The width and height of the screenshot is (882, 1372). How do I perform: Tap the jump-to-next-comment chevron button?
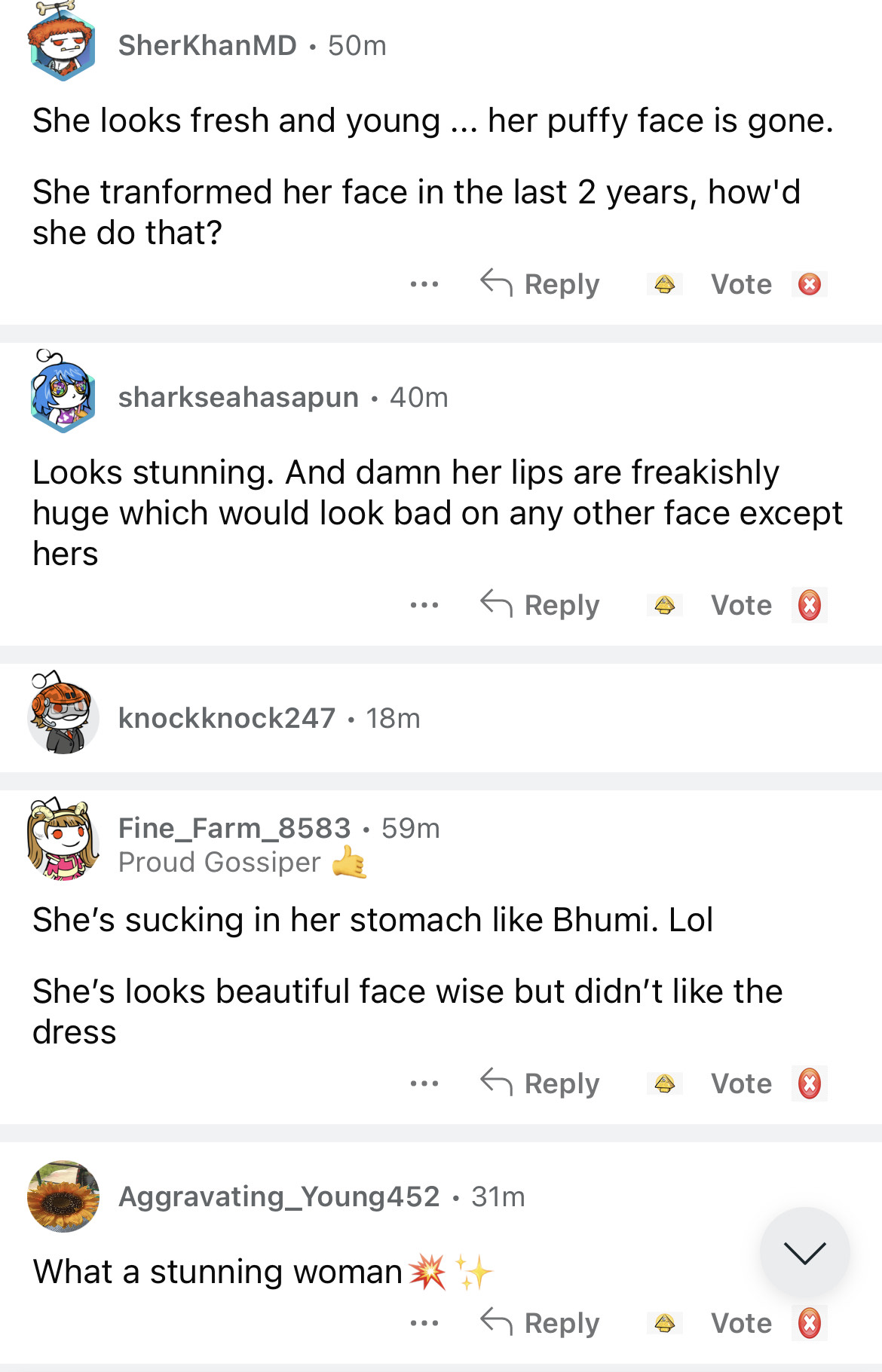tap(804, 1252)
